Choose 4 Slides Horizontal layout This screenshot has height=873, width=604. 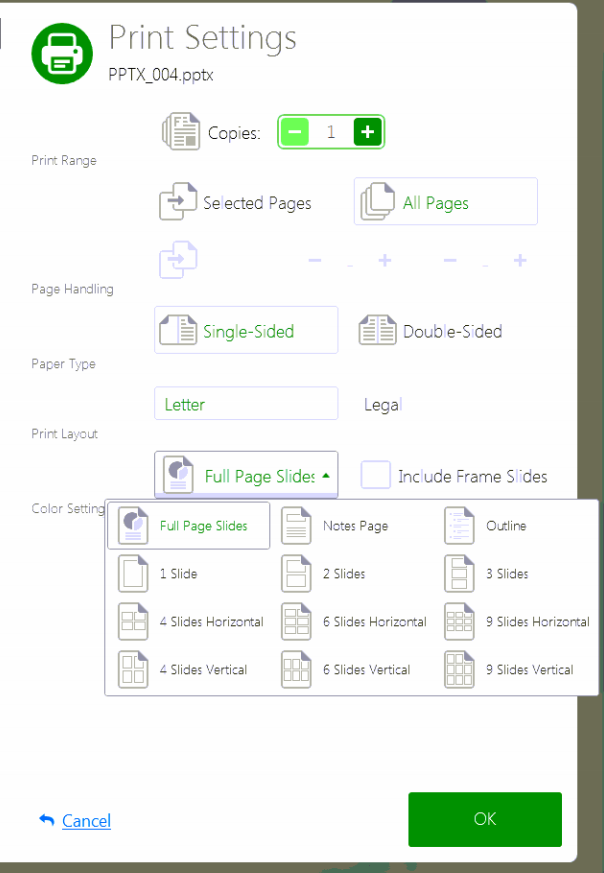point(189,621)
